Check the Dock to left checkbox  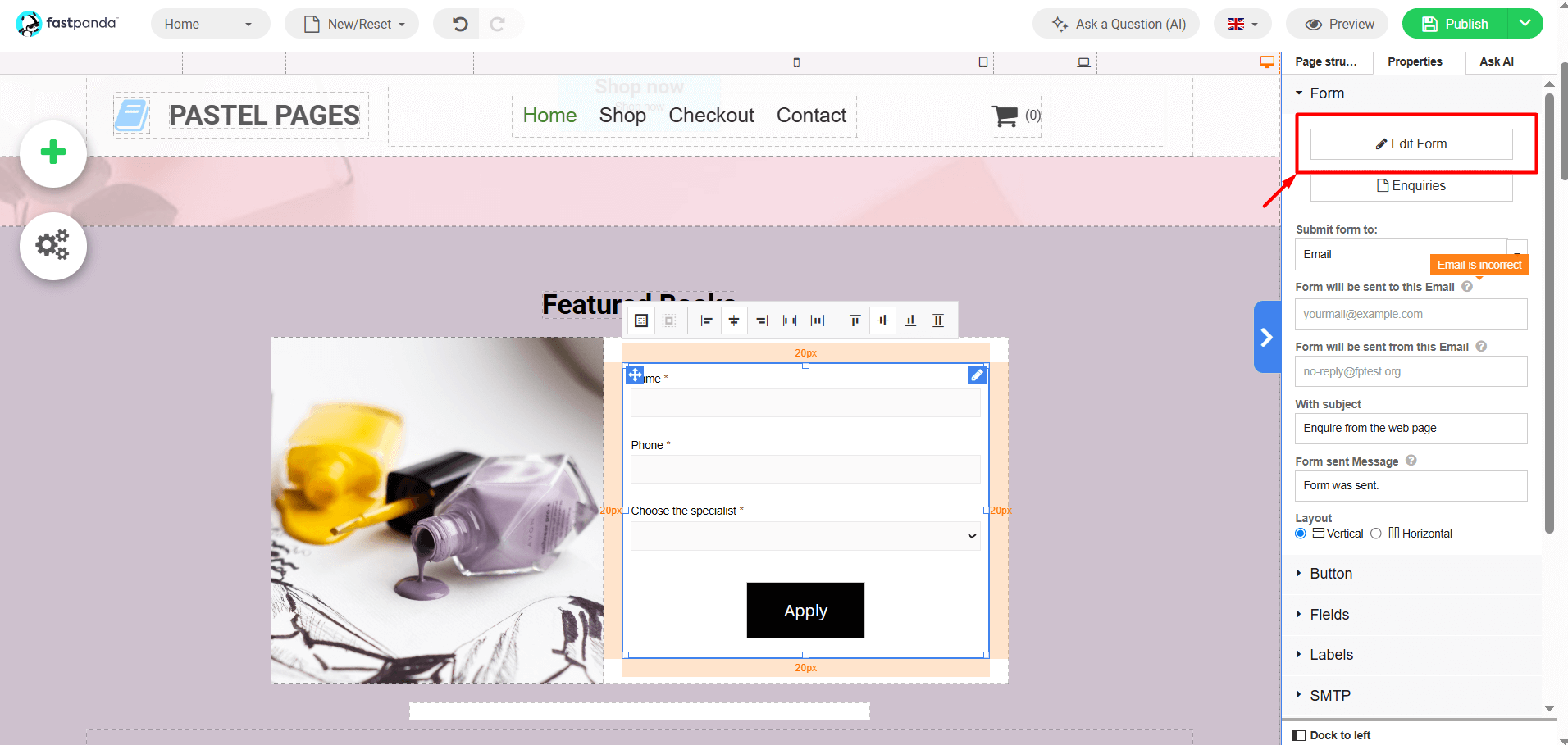point(1300,735)
